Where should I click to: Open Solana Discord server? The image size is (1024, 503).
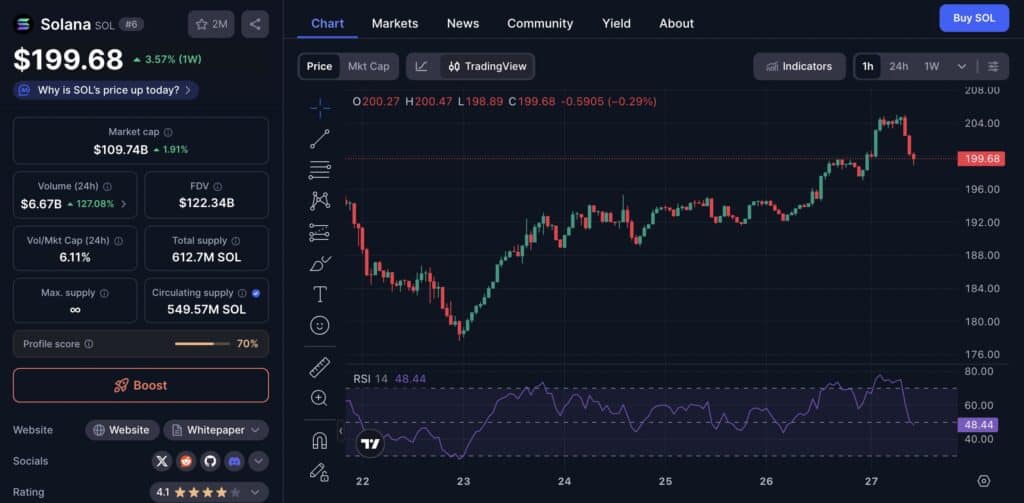click(x=234, y=461)
